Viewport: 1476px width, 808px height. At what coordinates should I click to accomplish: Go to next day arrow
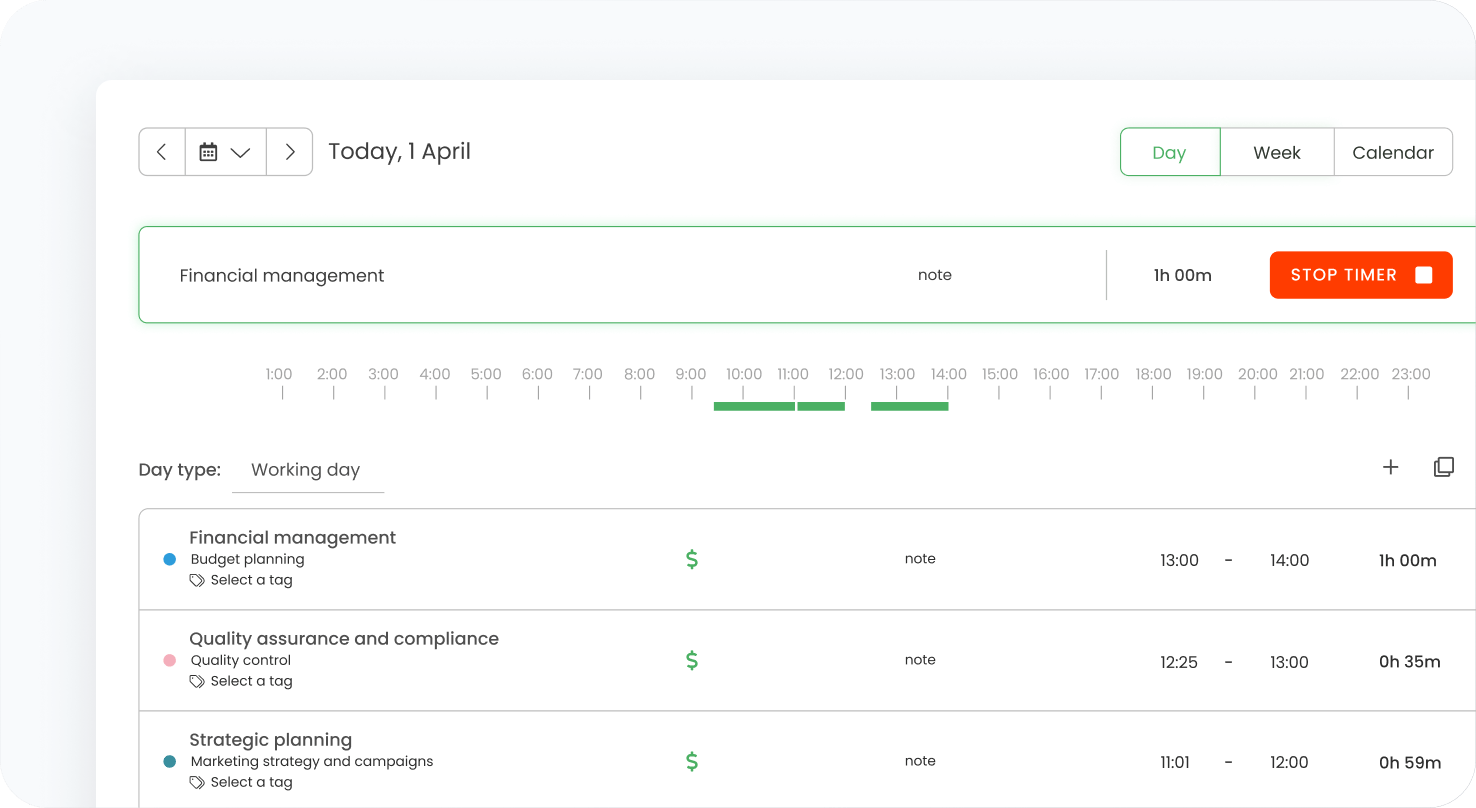click(x=290, y=152)
